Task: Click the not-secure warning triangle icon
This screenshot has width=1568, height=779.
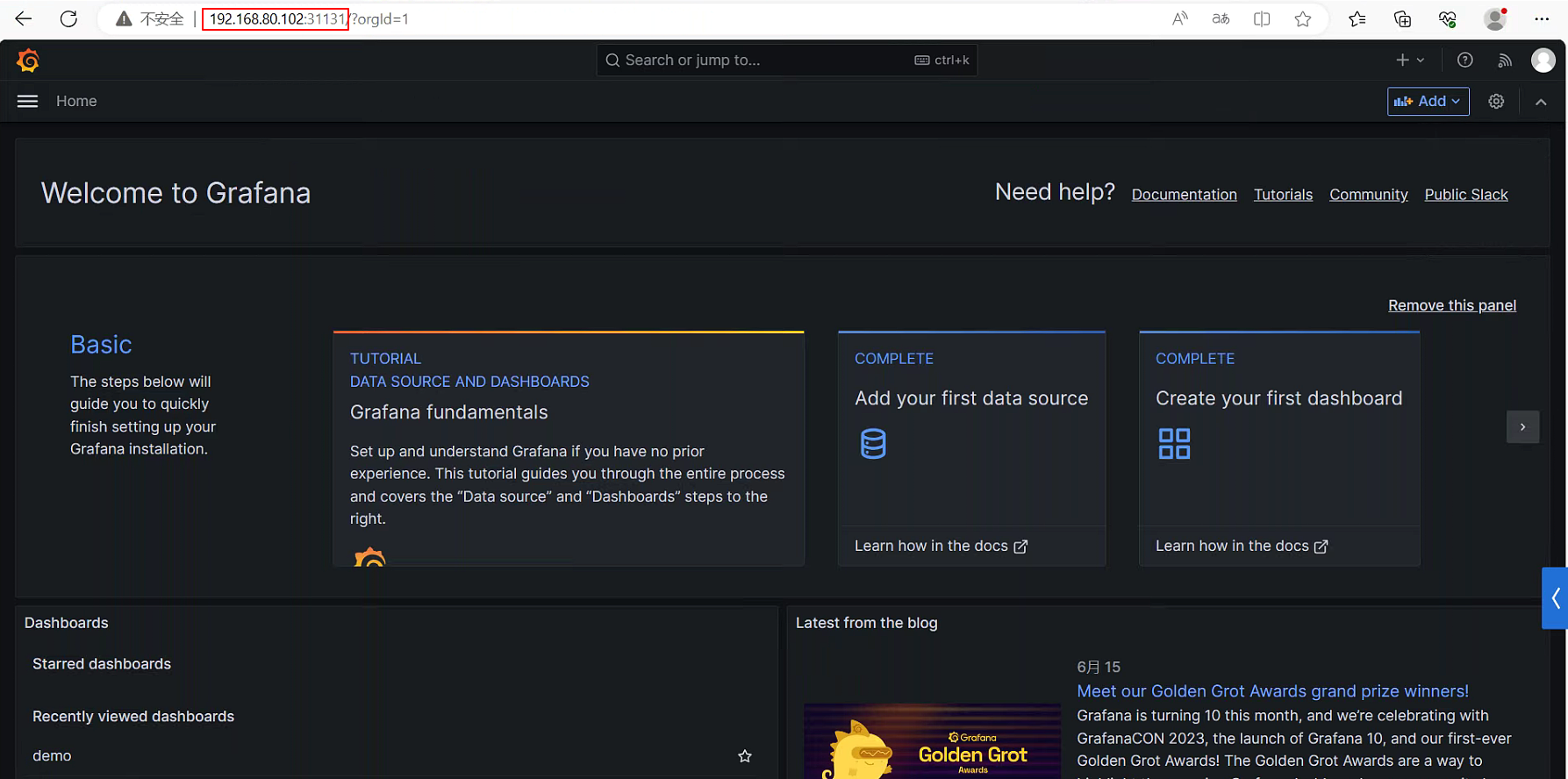Action: point(124,18)
